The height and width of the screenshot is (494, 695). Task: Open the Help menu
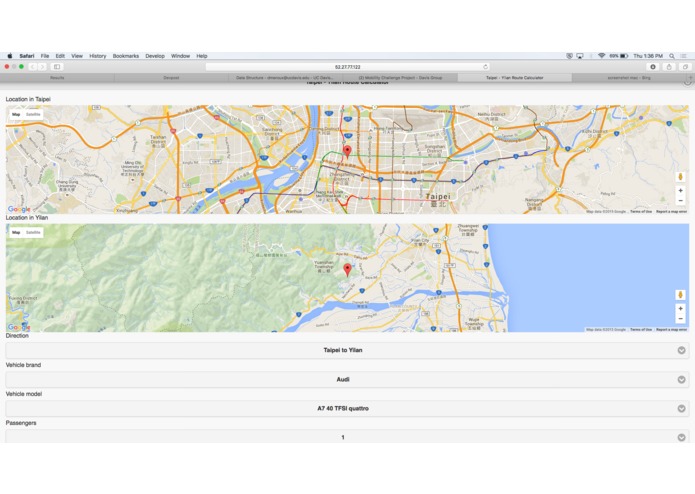click(202, 56)
